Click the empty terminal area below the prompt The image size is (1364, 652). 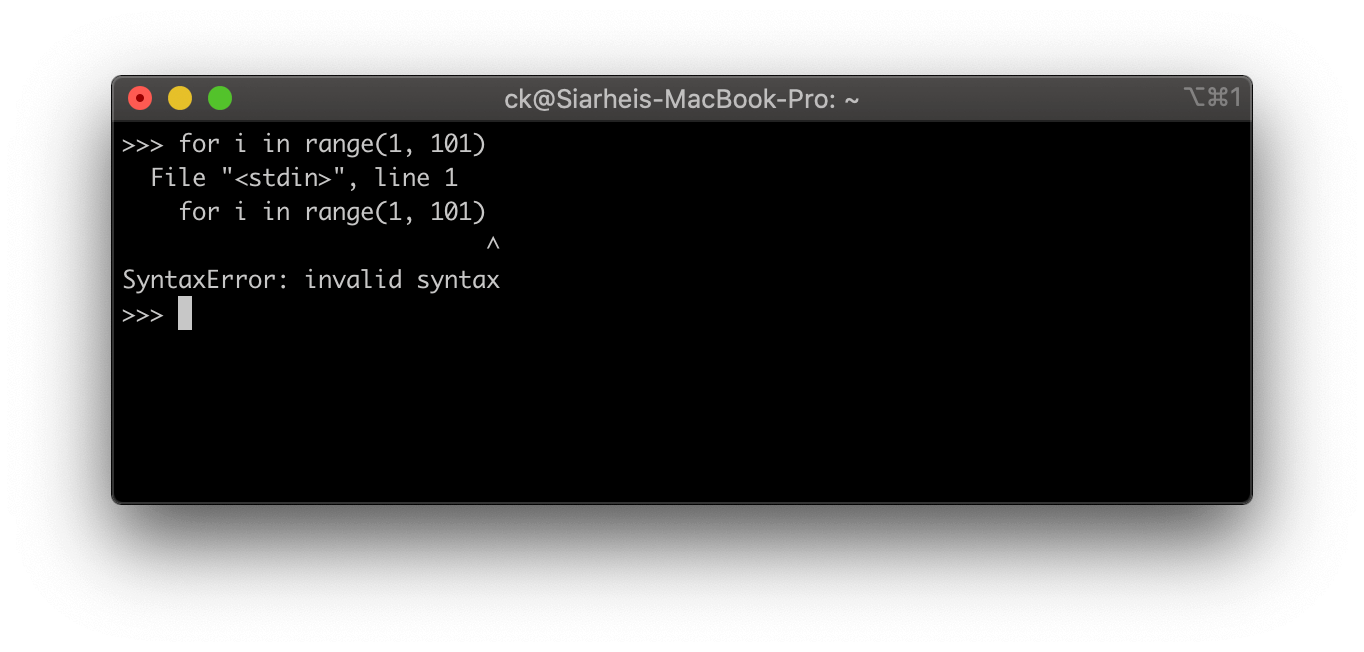[680, 420]
